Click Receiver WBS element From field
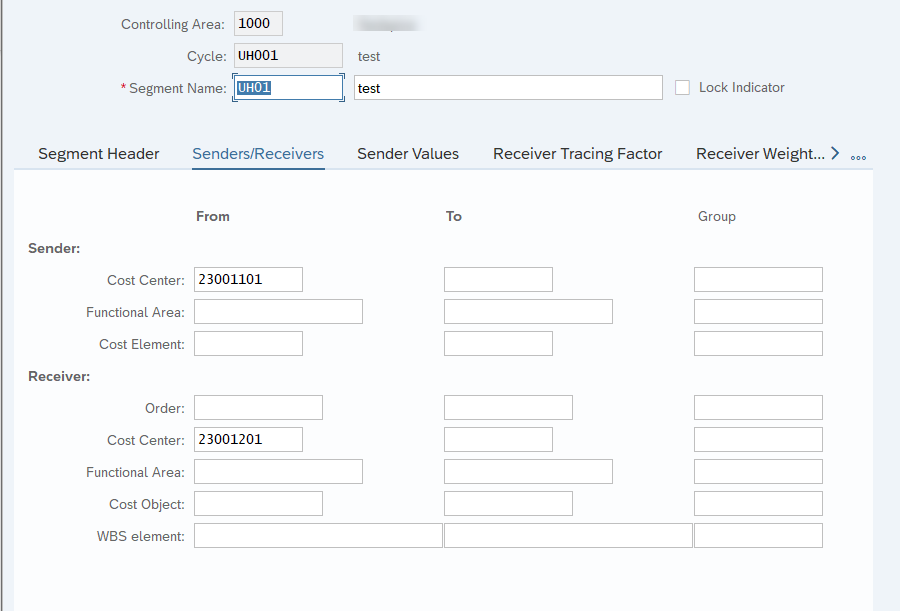The width and height of the screenshot is (900, 611). pos(318,536)
